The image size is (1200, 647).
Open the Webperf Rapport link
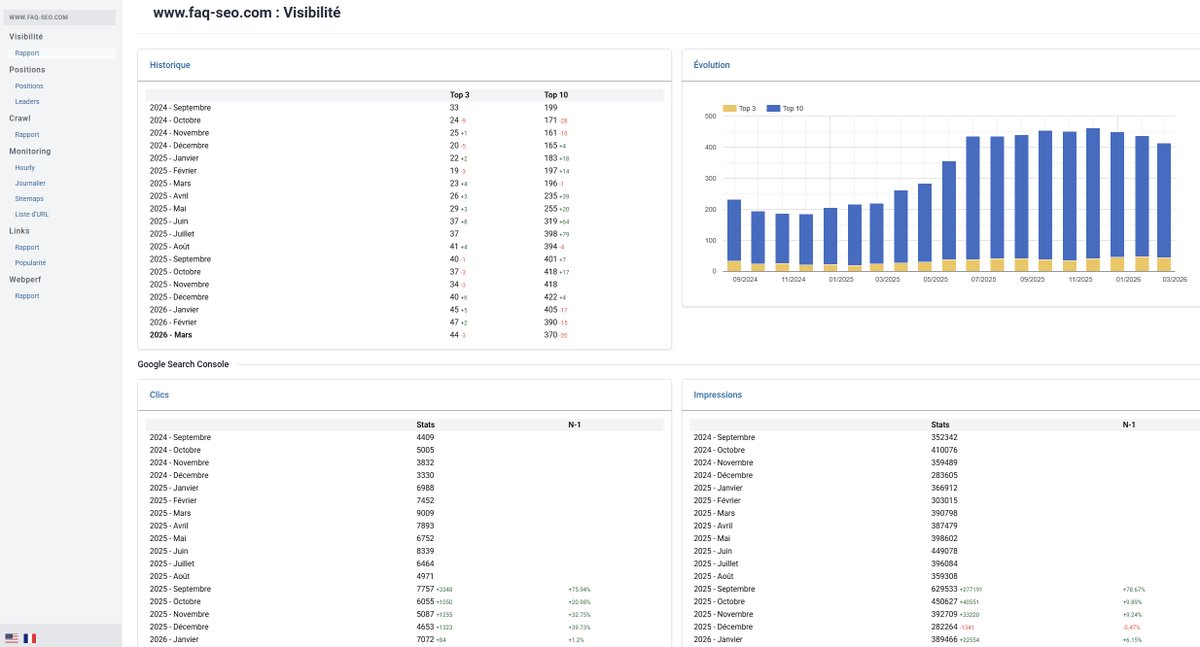click(27, 296)
